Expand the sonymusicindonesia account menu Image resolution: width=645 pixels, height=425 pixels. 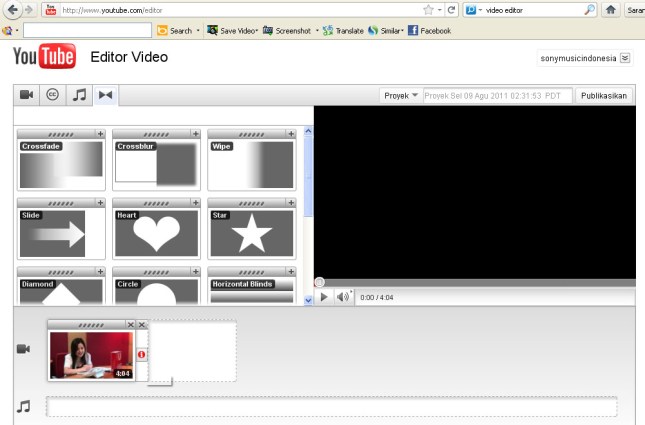pos(625,58)
